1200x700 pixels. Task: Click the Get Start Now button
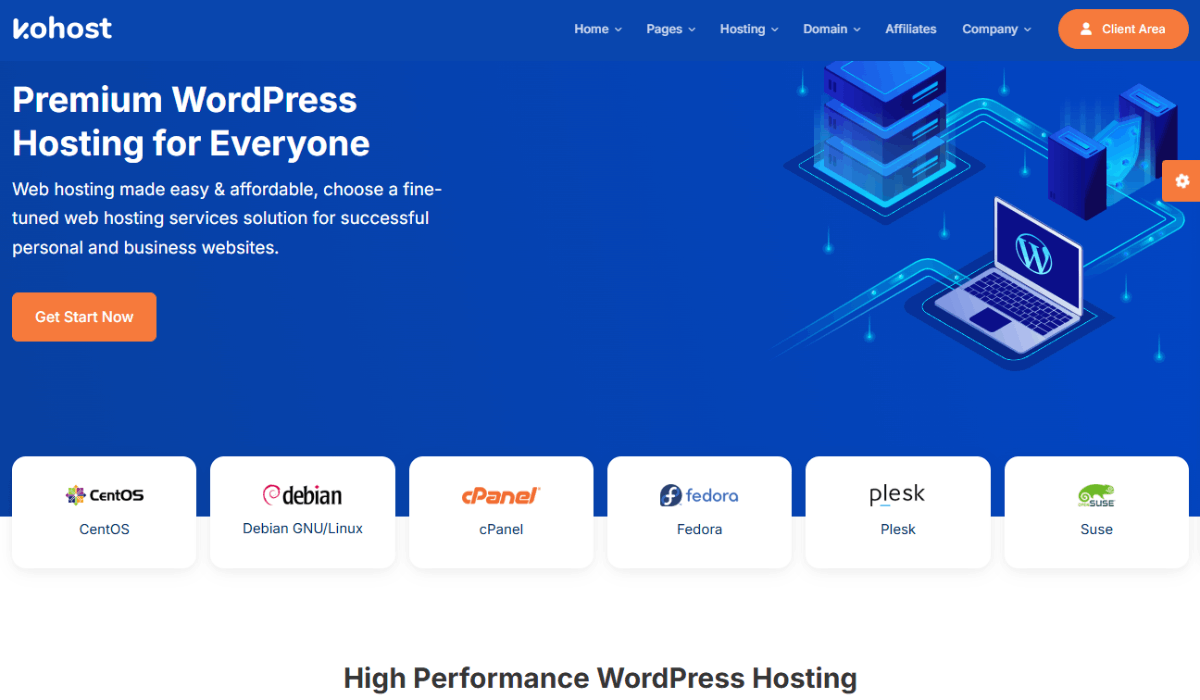(x=84, y=317)
